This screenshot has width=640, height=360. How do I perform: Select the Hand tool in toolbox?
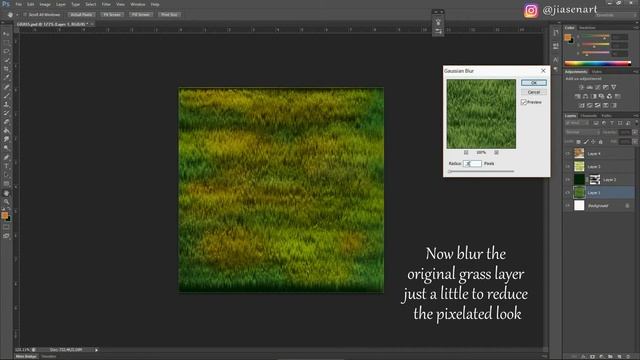coord(6,193)
